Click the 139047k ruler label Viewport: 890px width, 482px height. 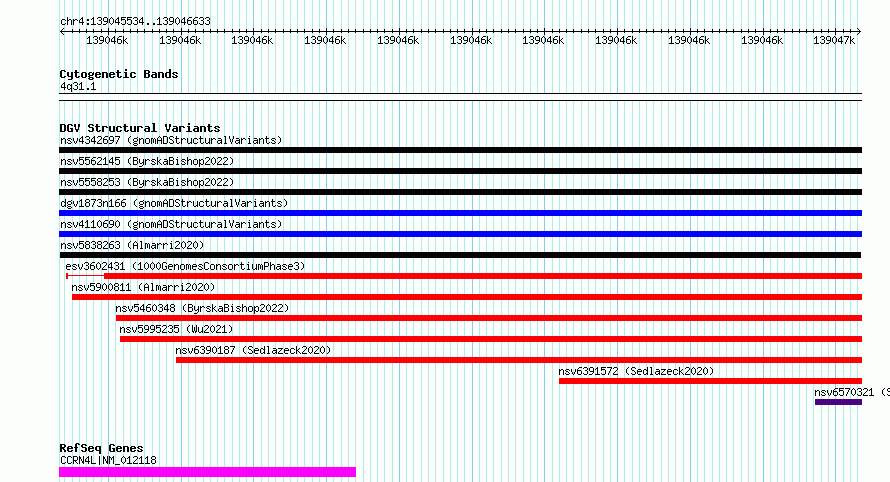point(834,40)
